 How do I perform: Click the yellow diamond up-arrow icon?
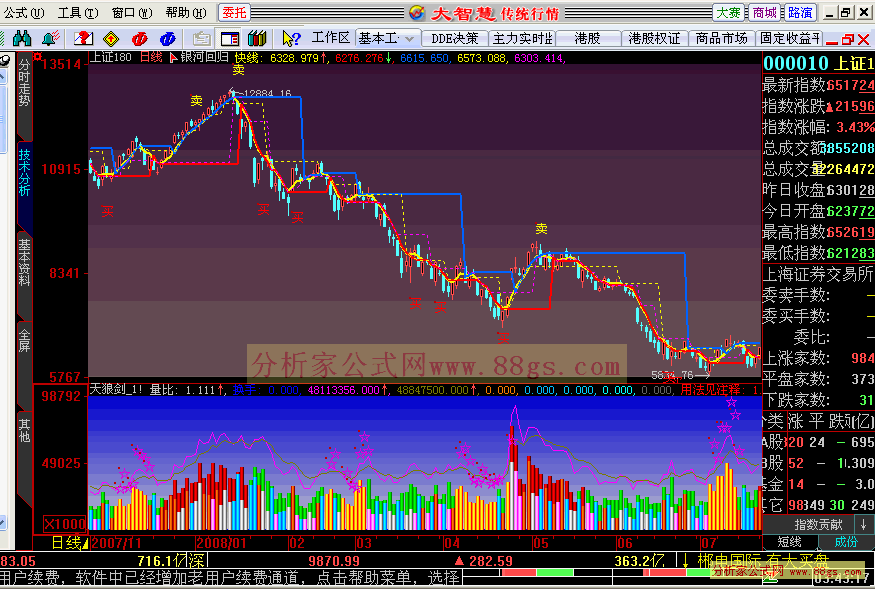click(x=111, y=39)
